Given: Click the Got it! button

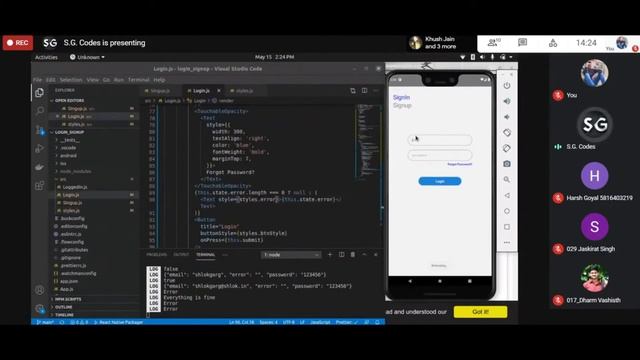Looking at the screenshot, I should tap(480, 312).
